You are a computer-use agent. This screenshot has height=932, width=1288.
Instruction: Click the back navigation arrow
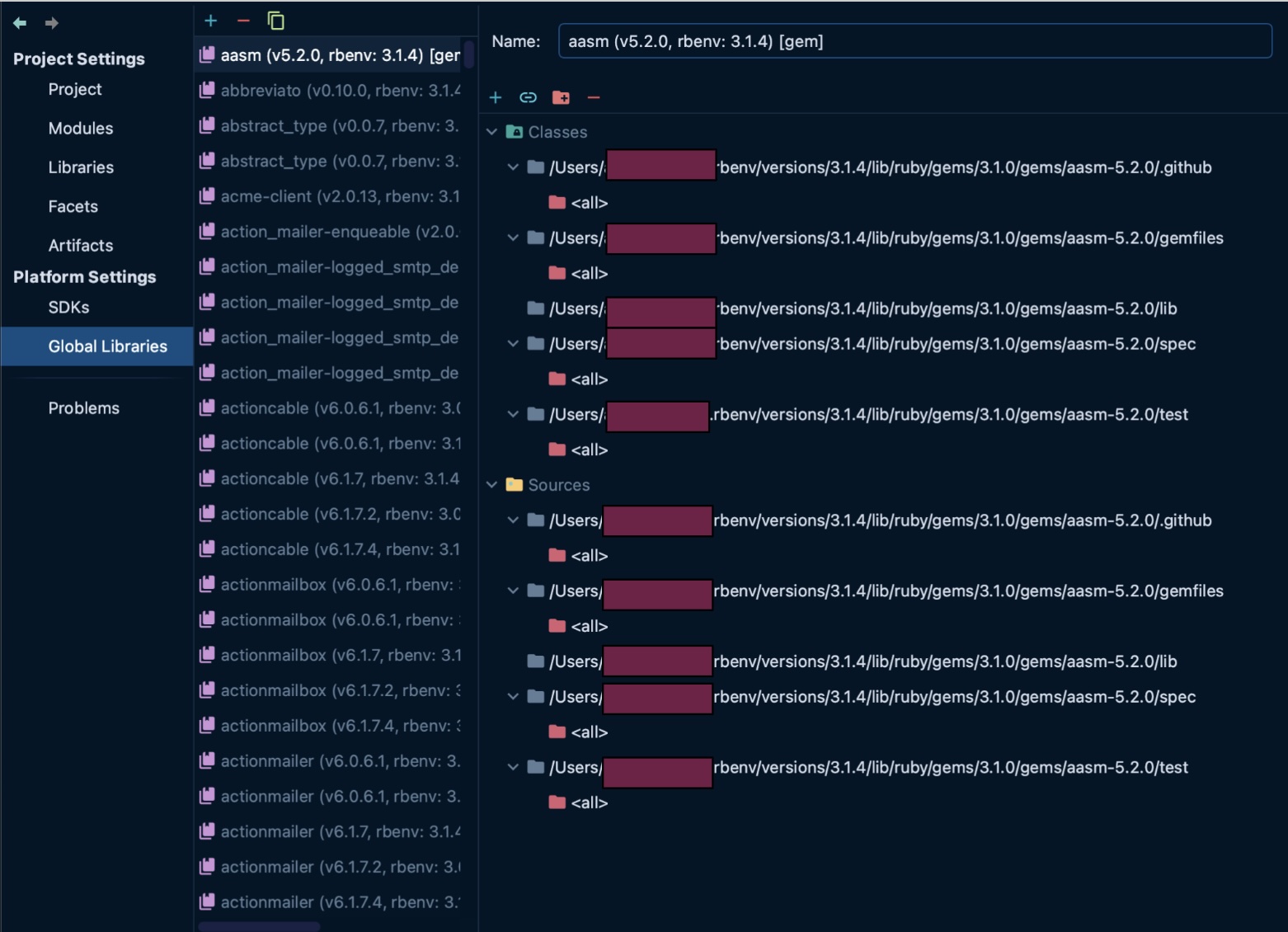coord(20,23)
